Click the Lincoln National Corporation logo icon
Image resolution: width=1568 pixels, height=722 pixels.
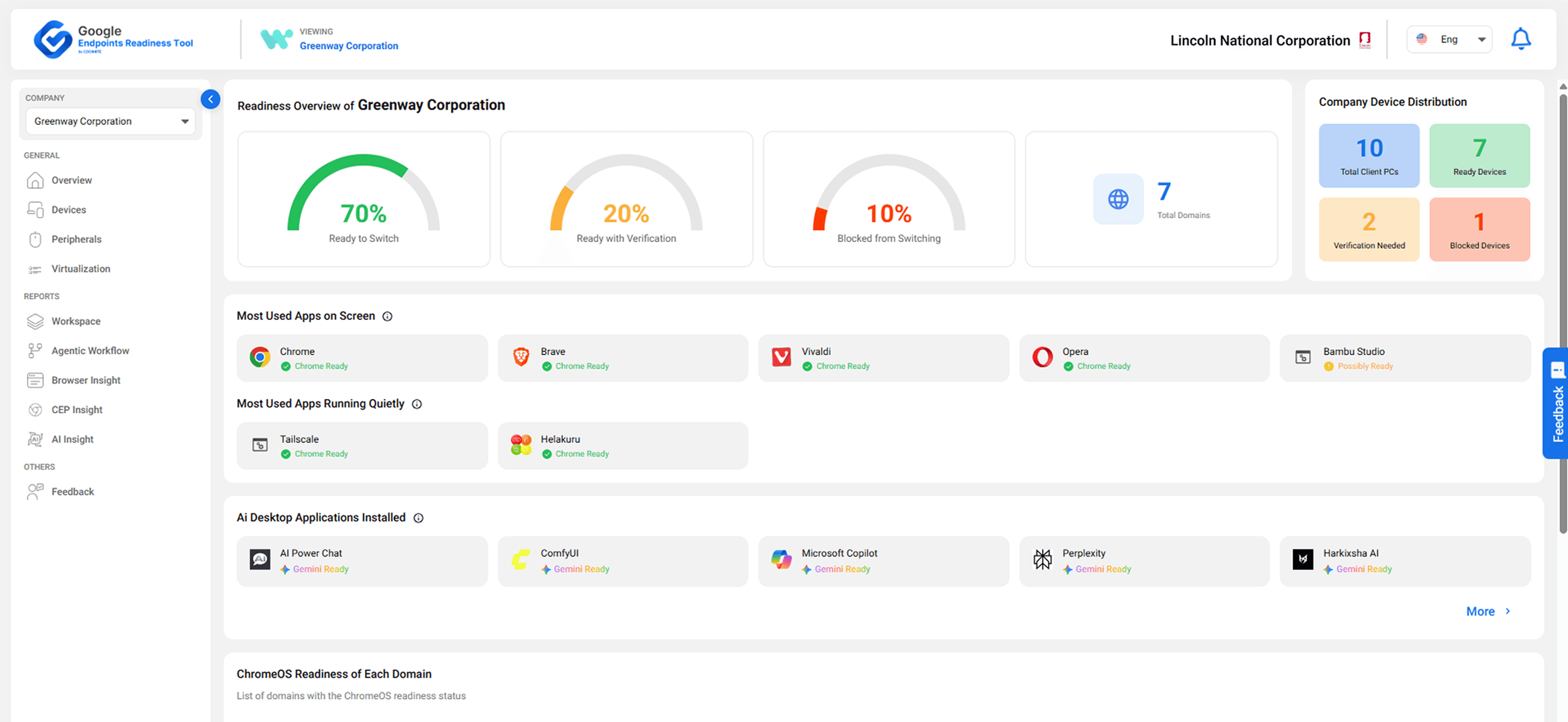point(1365,40)
